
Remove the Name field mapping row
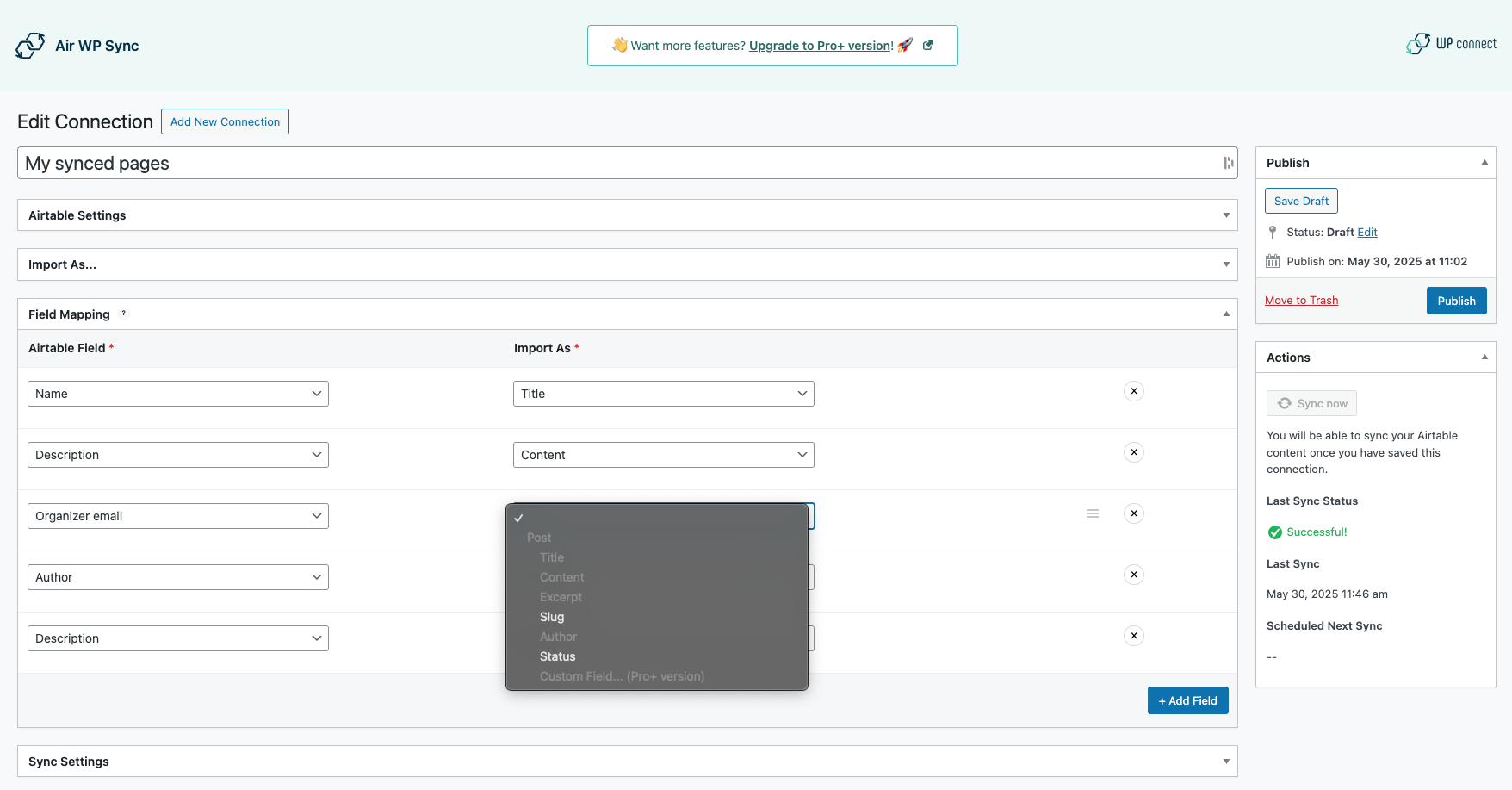(x=1134, y=391)
